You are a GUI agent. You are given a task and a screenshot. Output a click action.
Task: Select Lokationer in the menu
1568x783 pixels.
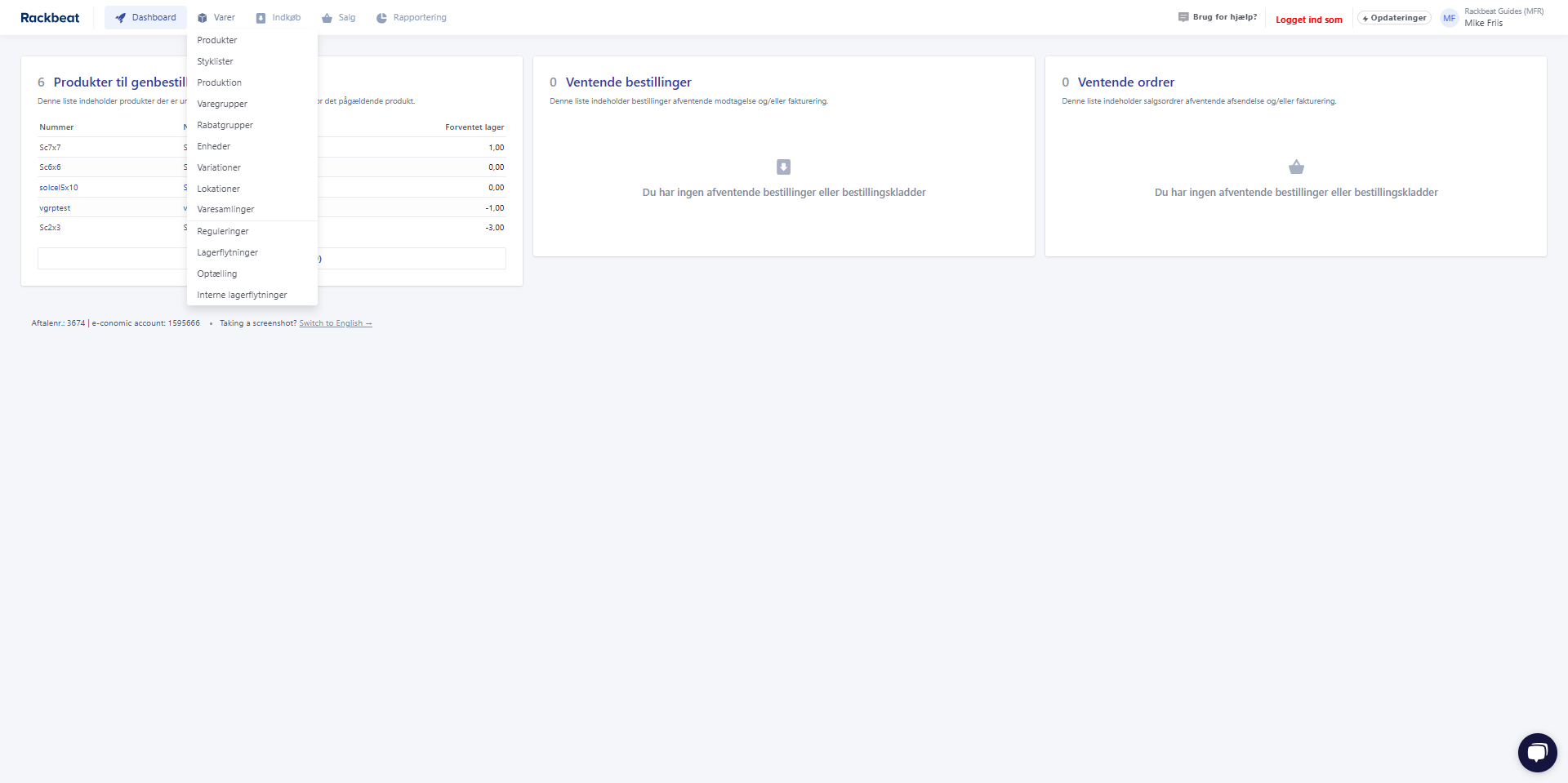[252, 189]
